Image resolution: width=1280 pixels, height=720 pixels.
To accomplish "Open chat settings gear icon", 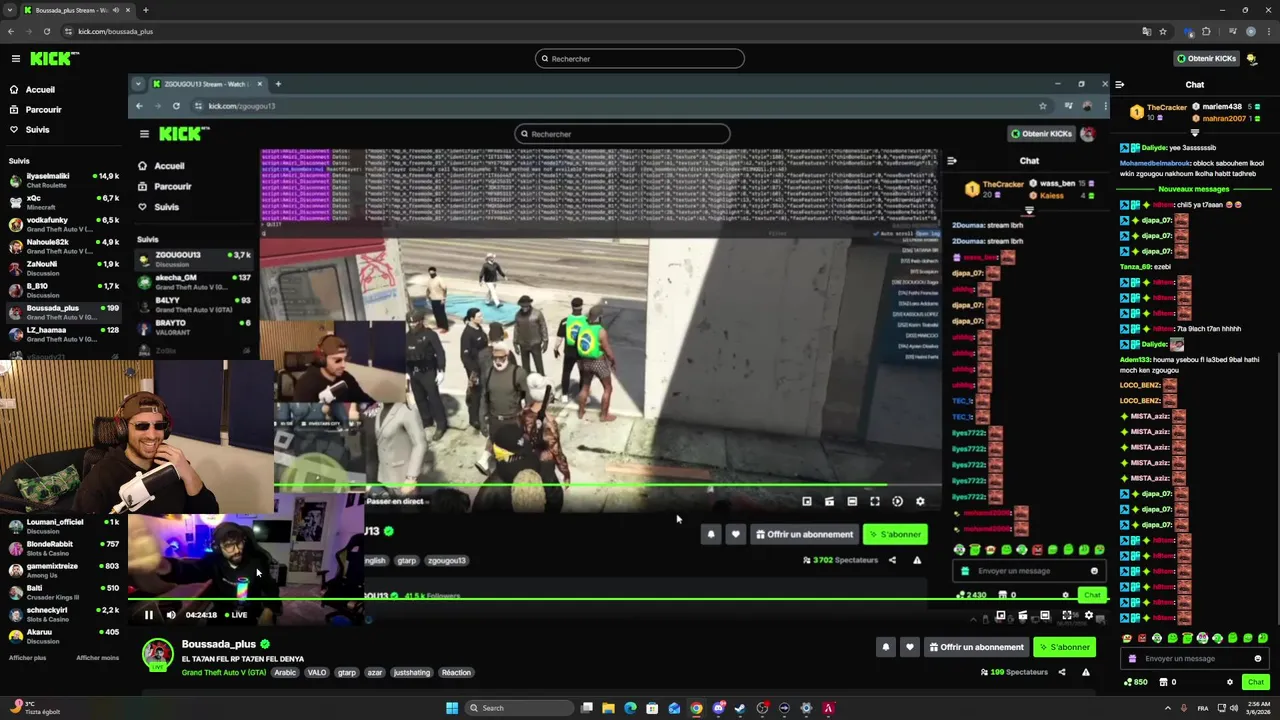I will [1230, 682].
